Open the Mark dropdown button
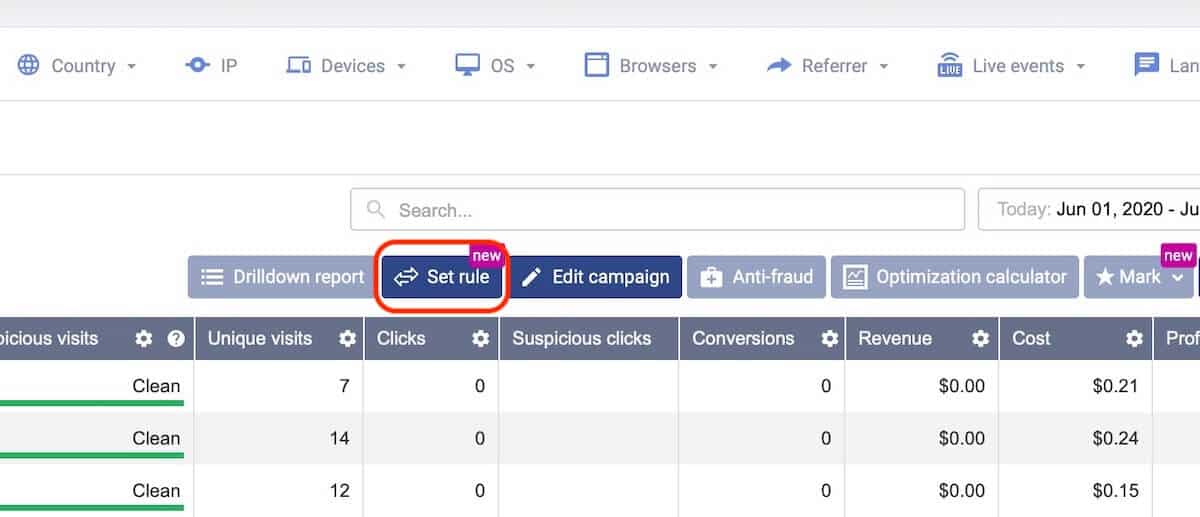Viewport: 1200px width, 517px height. pyautogui.click(x=1140, y=277)
